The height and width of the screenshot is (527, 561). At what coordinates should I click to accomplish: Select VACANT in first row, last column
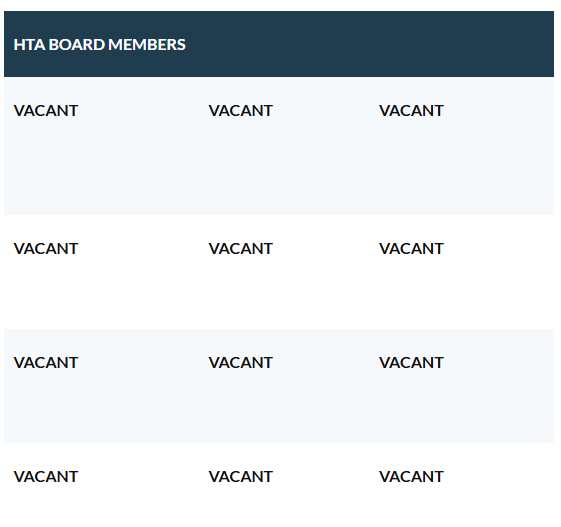[411, 111]
